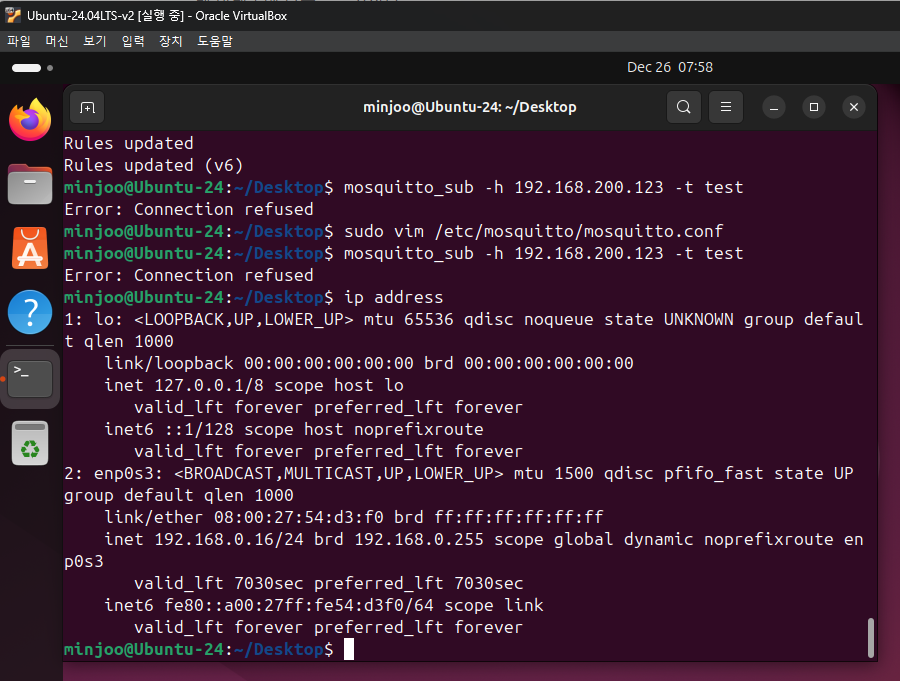
Task: Click 'link/ether 08:00:27:54:d3:f0' text
Action: (x=244, y=517)
